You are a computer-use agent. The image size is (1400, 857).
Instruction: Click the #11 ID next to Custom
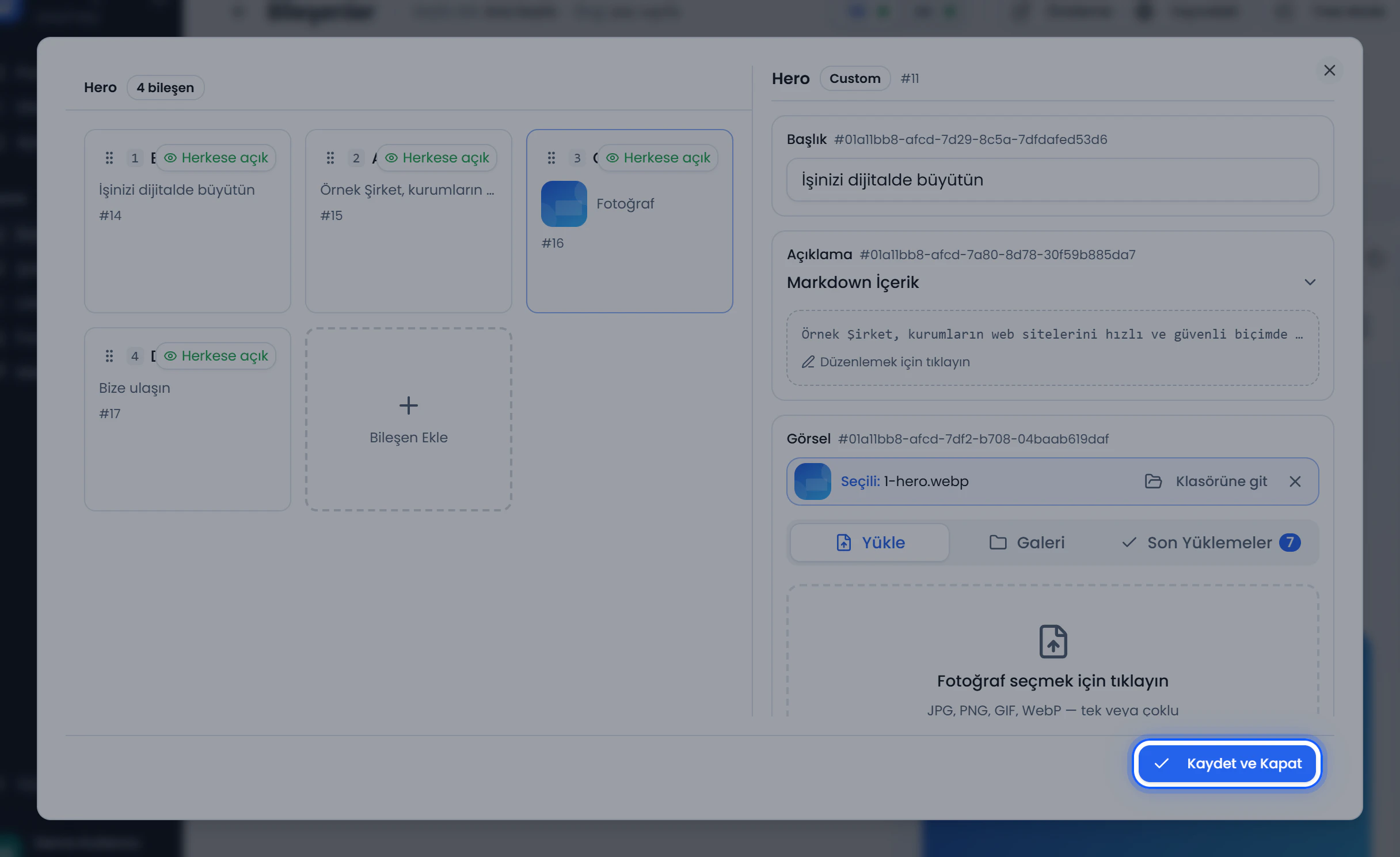(910, 78)
